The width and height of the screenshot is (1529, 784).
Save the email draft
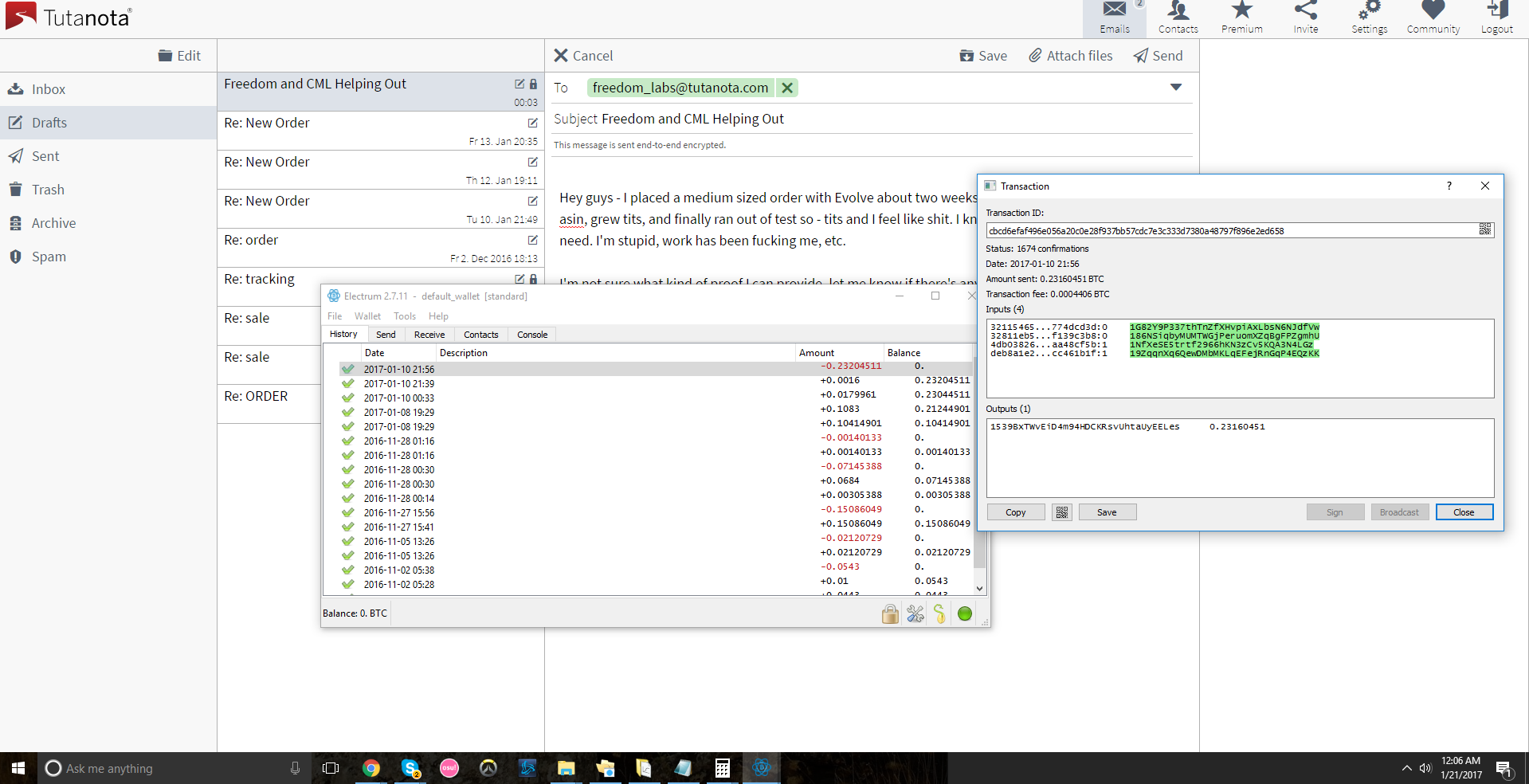click(x=983, y=56)
